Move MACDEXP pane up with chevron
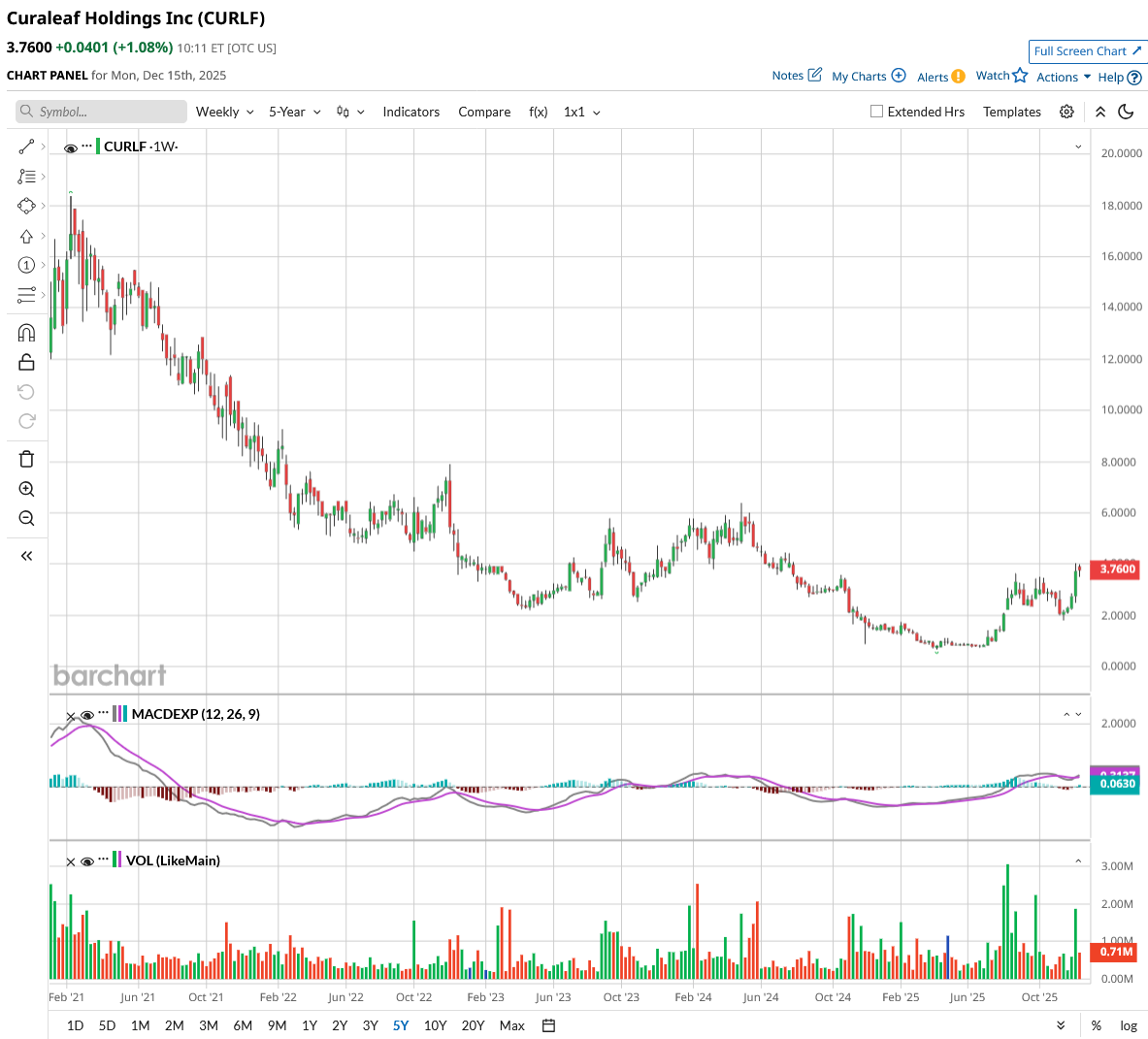The height and width of the screenshot is (1039, 1148). pyautogui.click(x=1066, y=715)
